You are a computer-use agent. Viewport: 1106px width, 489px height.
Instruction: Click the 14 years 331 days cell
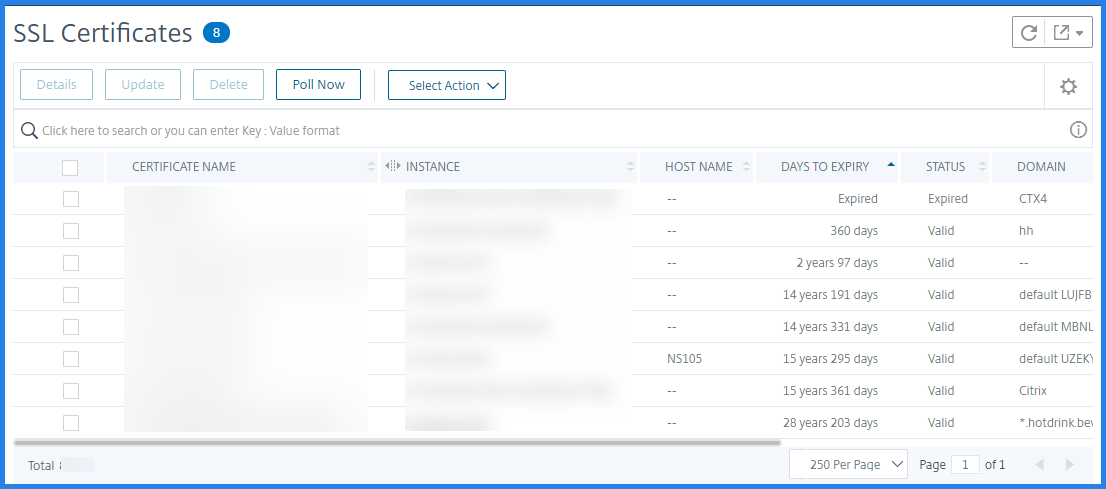[830, 327]
